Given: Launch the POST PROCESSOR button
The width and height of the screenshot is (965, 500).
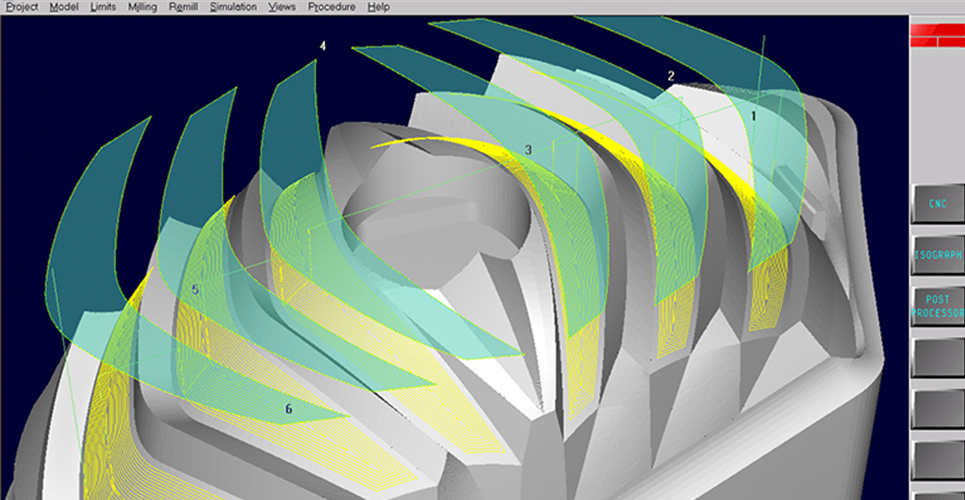Looking at the screenshot, I should pyautogui.click(x=937, y=306).
